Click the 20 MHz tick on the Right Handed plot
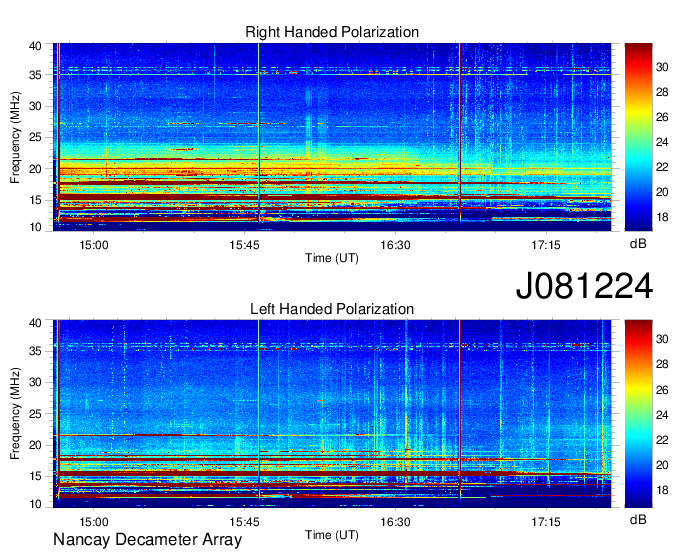The width and height of the screenshot is (680, 552). coord(35,169)
